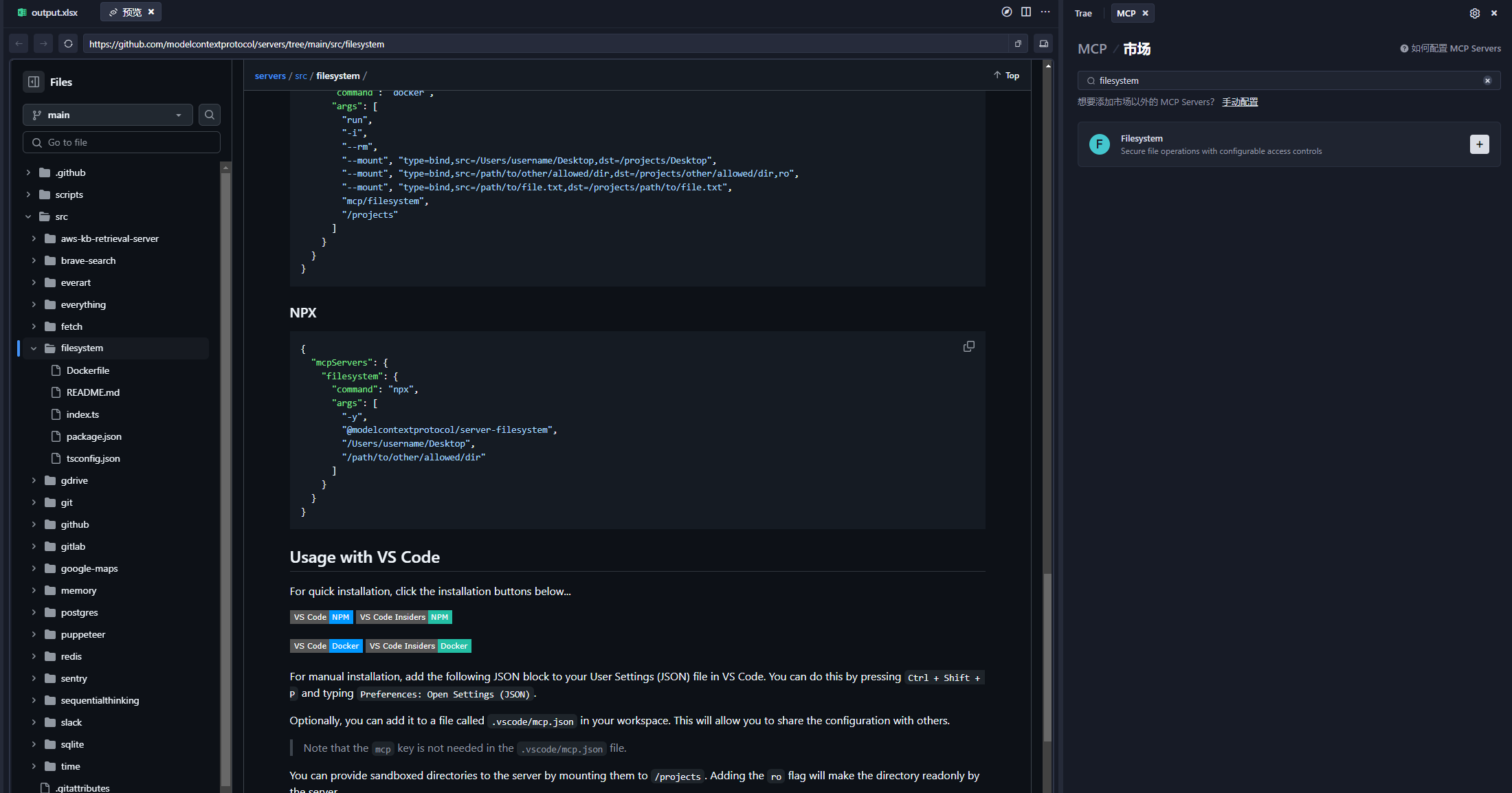Click the page vertical scrollbar thumb

[x=1047, y=656]
